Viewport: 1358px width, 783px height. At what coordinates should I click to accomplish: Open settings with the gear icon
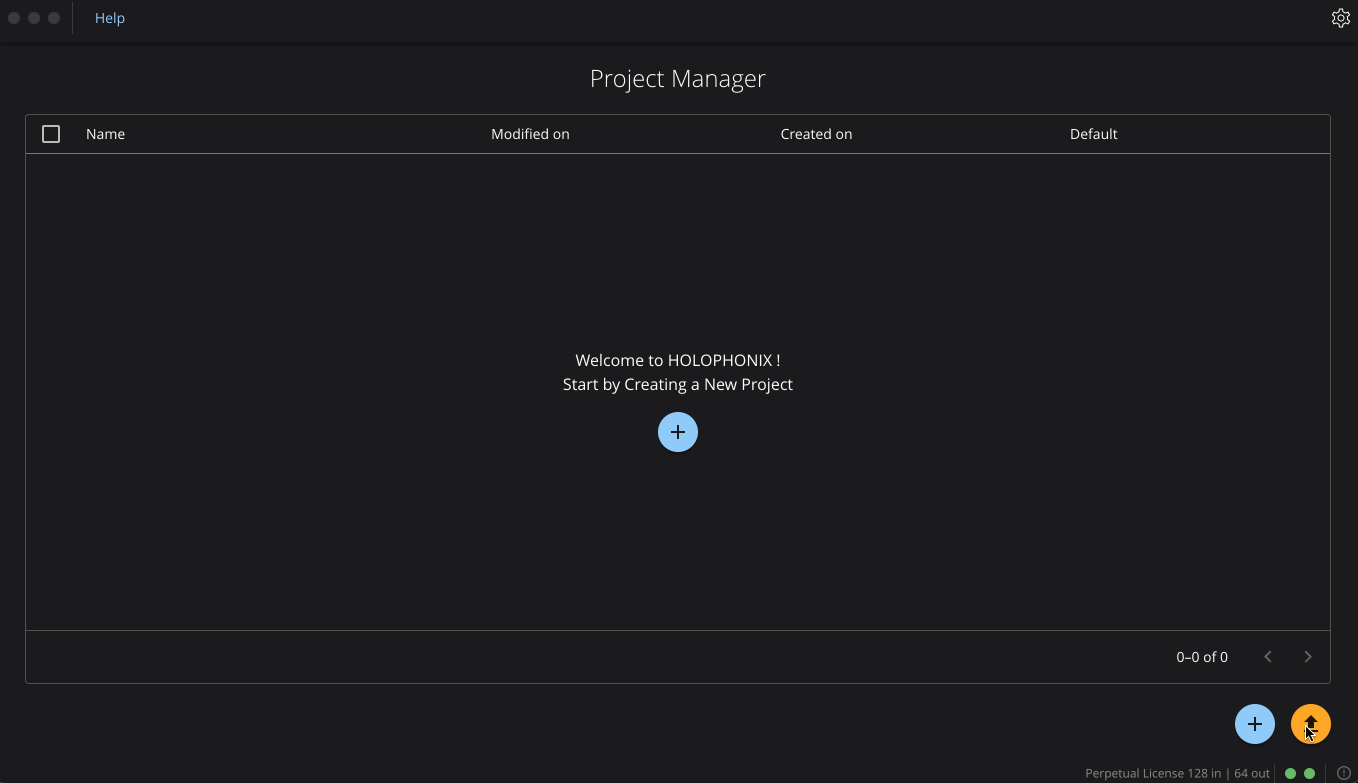pyautogui.click(x=1341, y=18)
